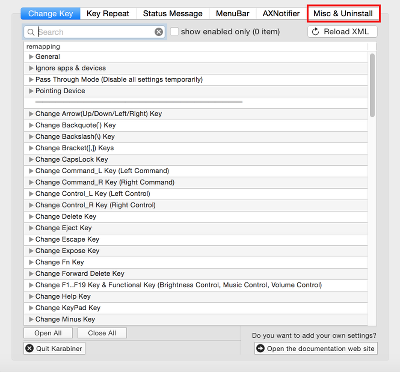The width and height of the screenshot is (400, 372).
Task: Click the Reload XML button
Action: click(x=342, y=32)
